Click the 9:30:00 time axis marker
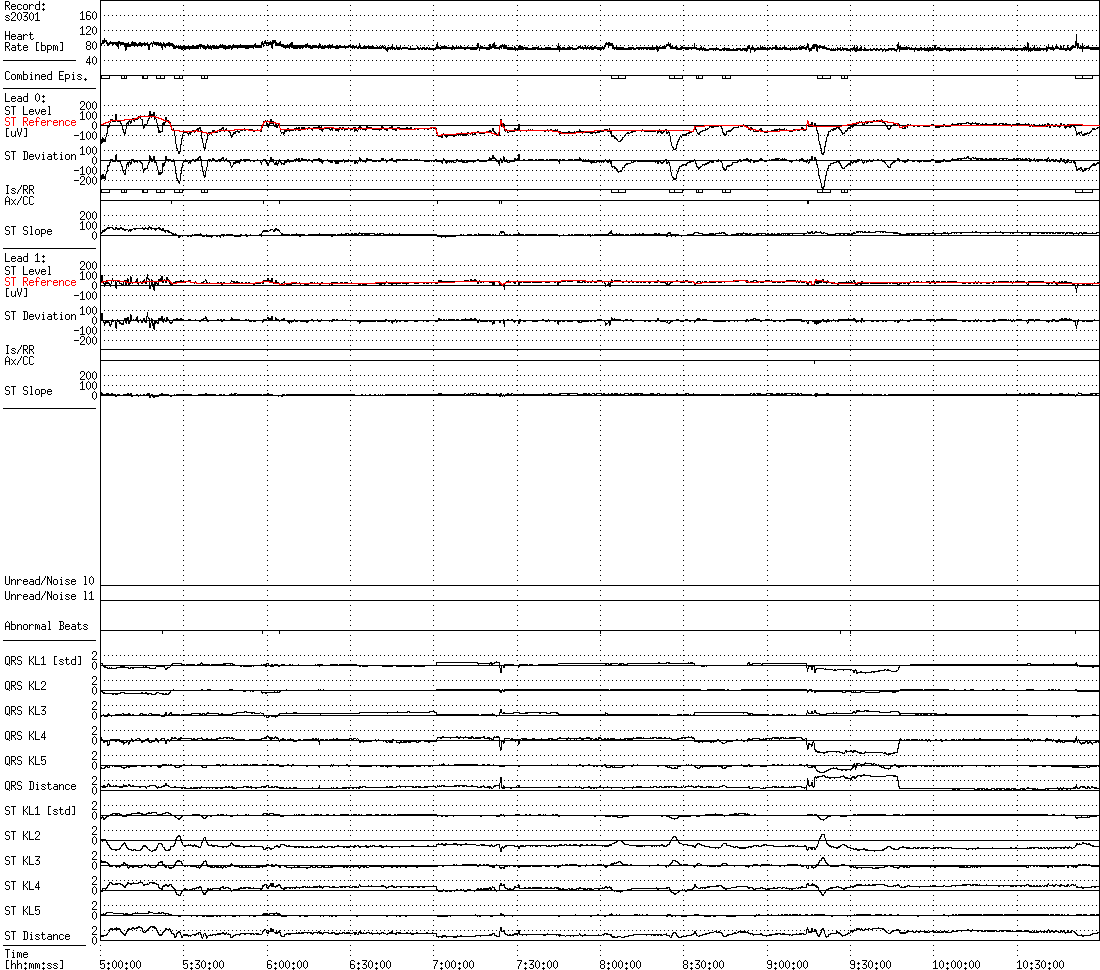The width and height of the screenshot is (1100, 970). coord(870,964)
